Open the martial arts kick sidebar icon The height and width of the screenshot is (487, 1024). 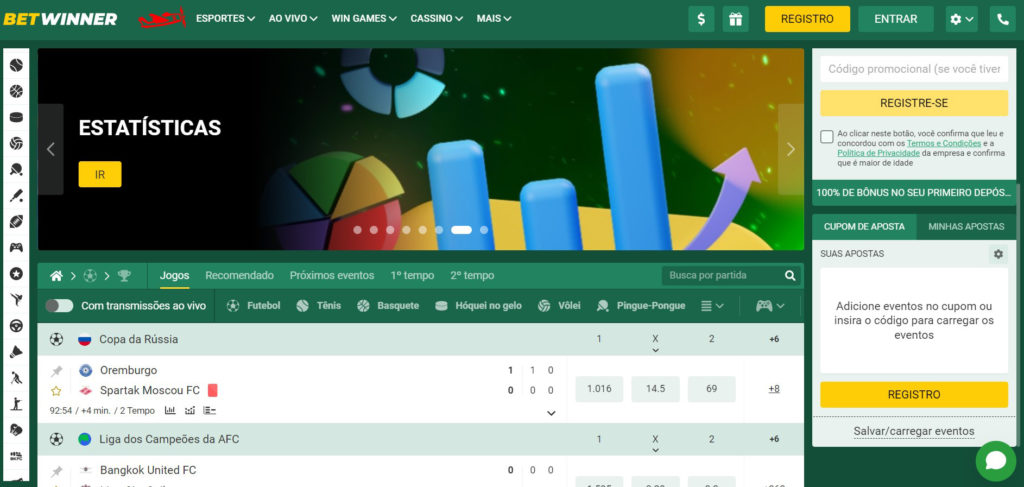tap(16, 300)
